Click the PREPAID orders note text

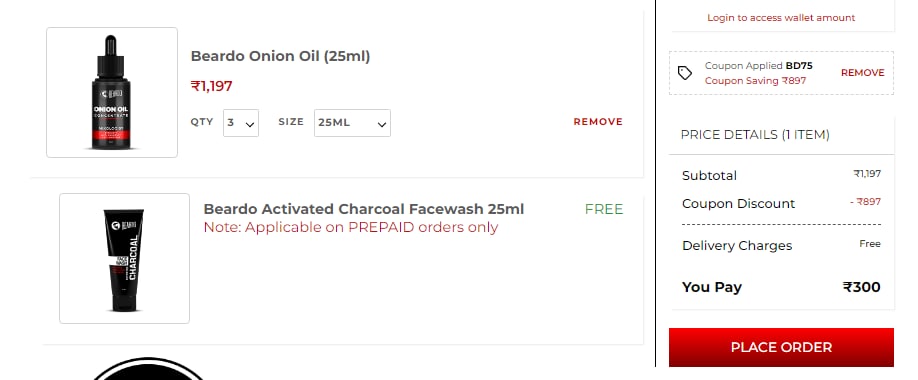click(x=351, y=227)
